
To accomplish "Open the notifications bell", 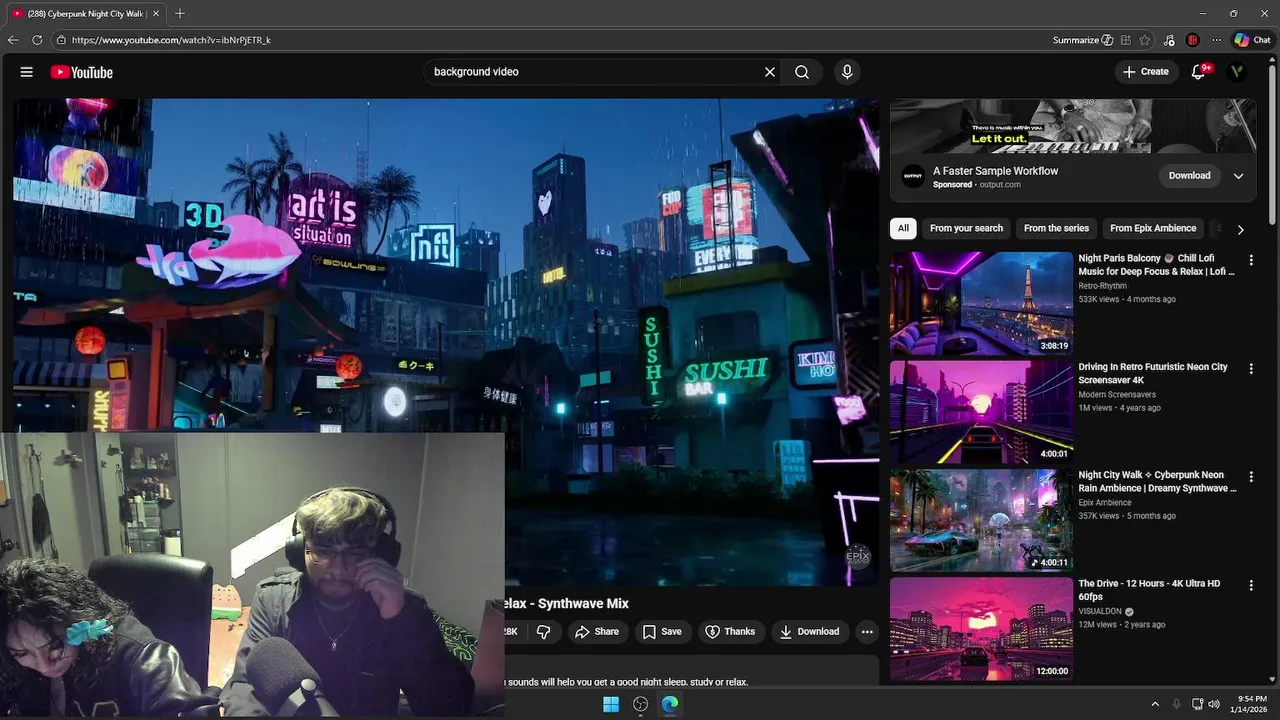I will pyautogui.click(x=1198, y=72).
